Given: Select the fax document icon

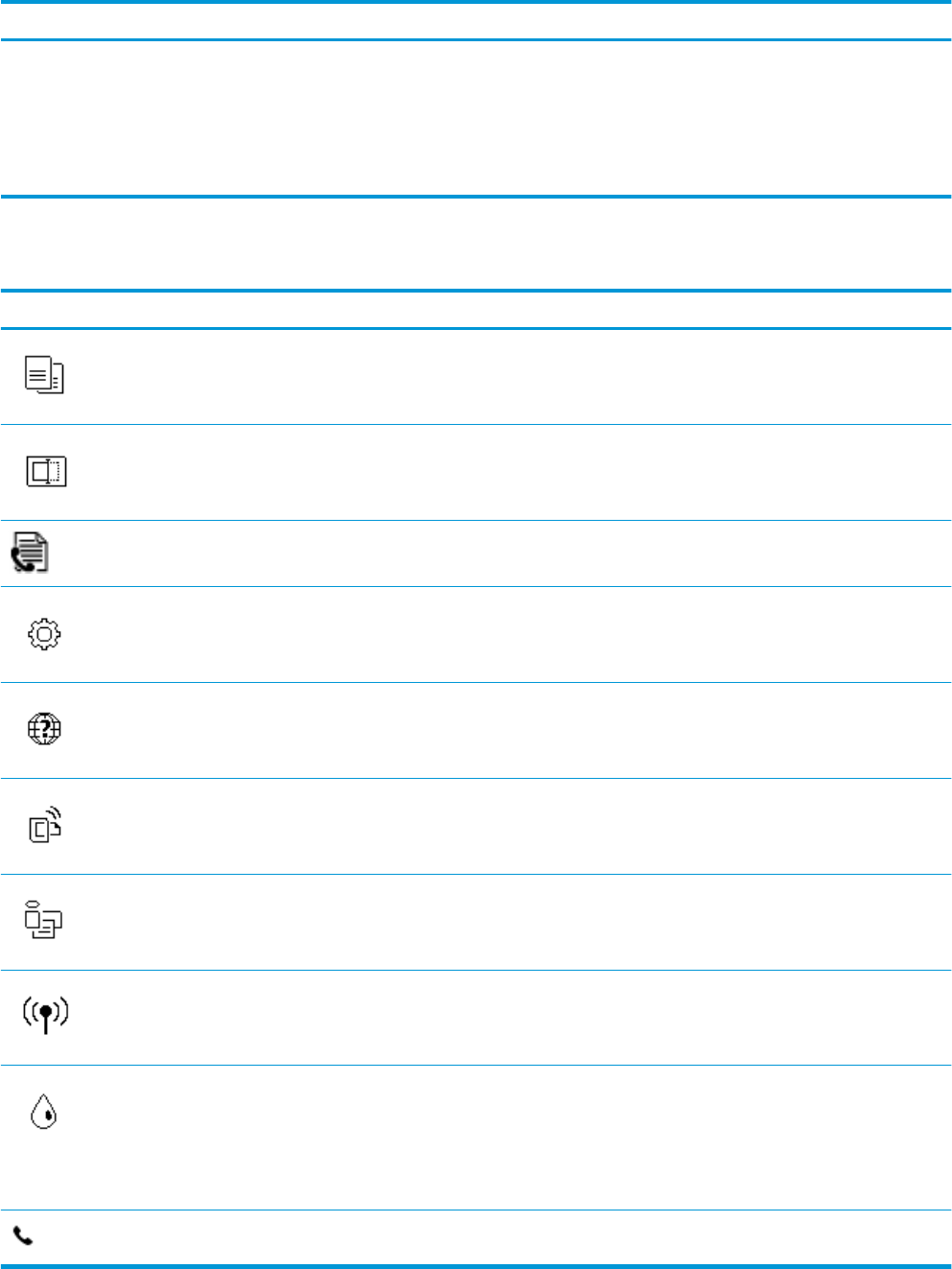Looking at the screenshot, I should tap(30, 552).
